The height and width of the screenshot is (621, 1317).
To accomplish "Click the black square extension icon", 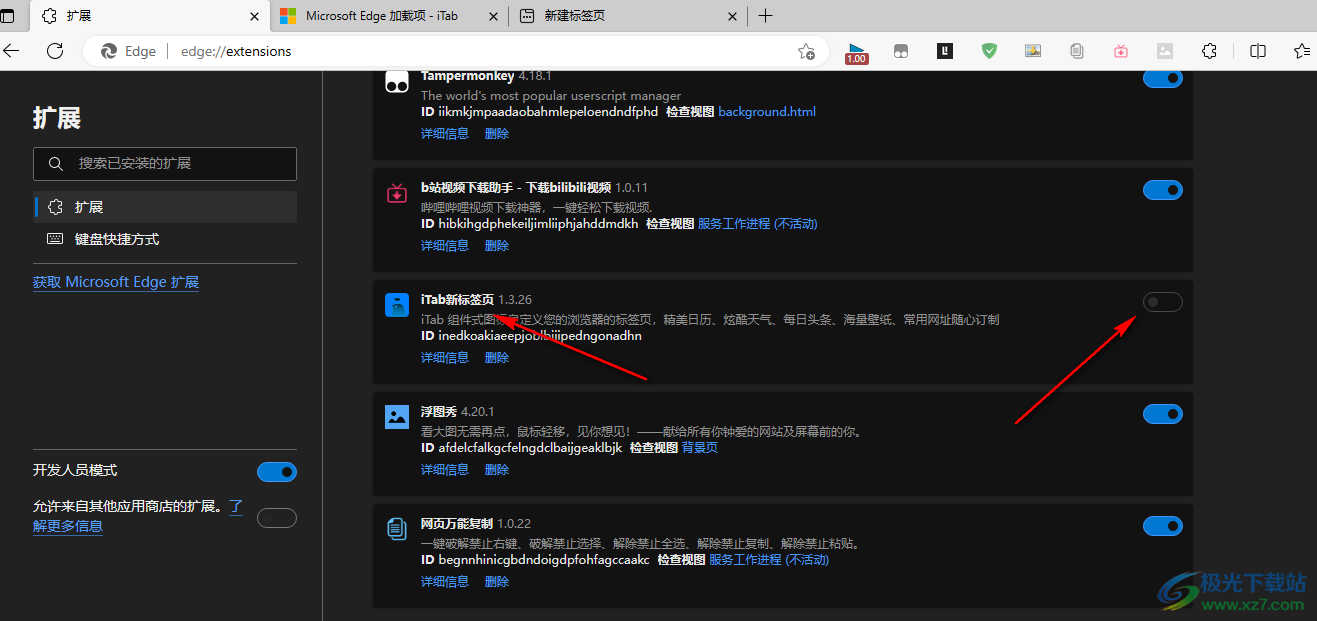I will [945, 51].
